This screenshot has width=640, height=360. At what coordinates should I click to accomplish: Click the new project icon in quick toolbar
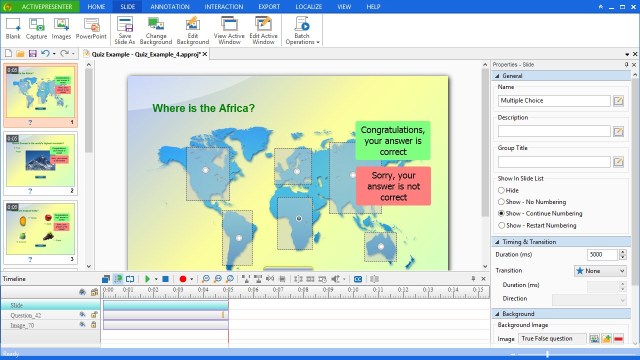(x=8, y=53)
